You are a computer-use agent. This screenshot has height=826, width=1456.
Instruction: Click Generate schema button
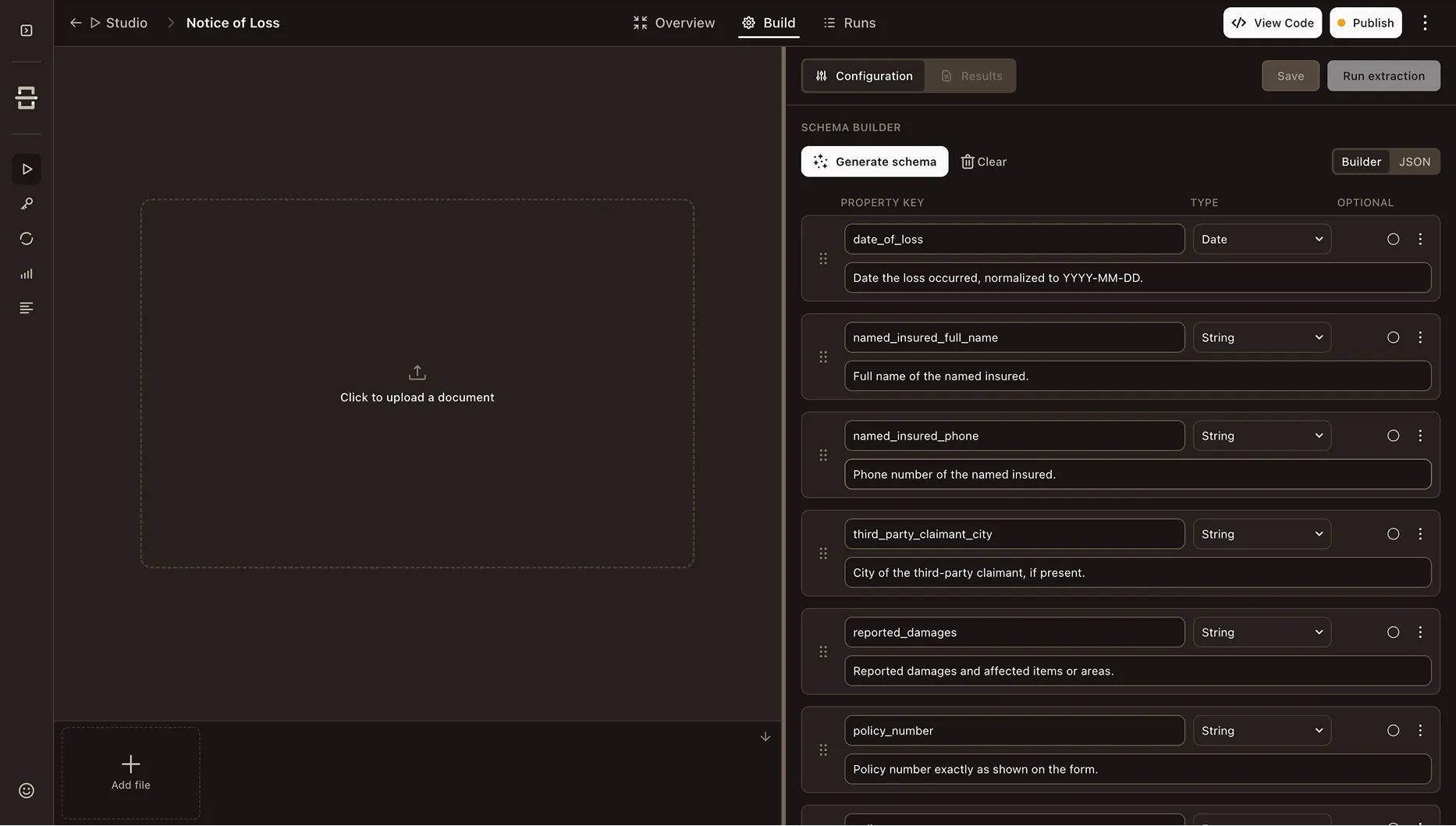pyautogui.click(x=875, y=162)
